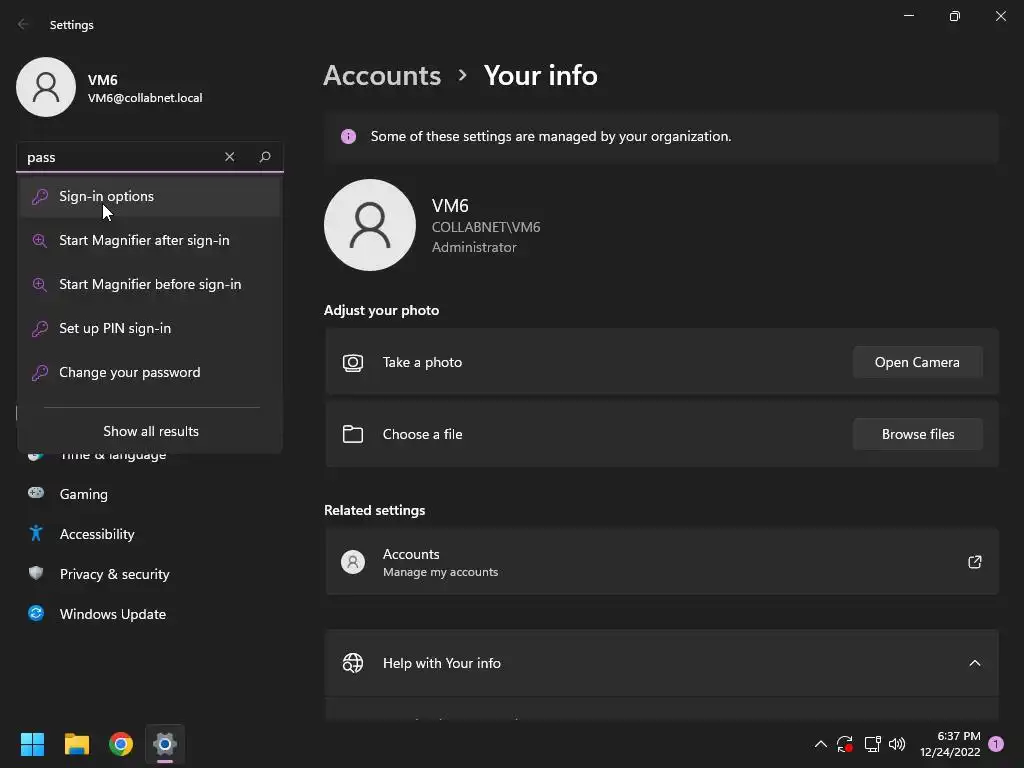Select Sign-in options search result
This screenshot has height=768, width=1024.
point(106,196)
